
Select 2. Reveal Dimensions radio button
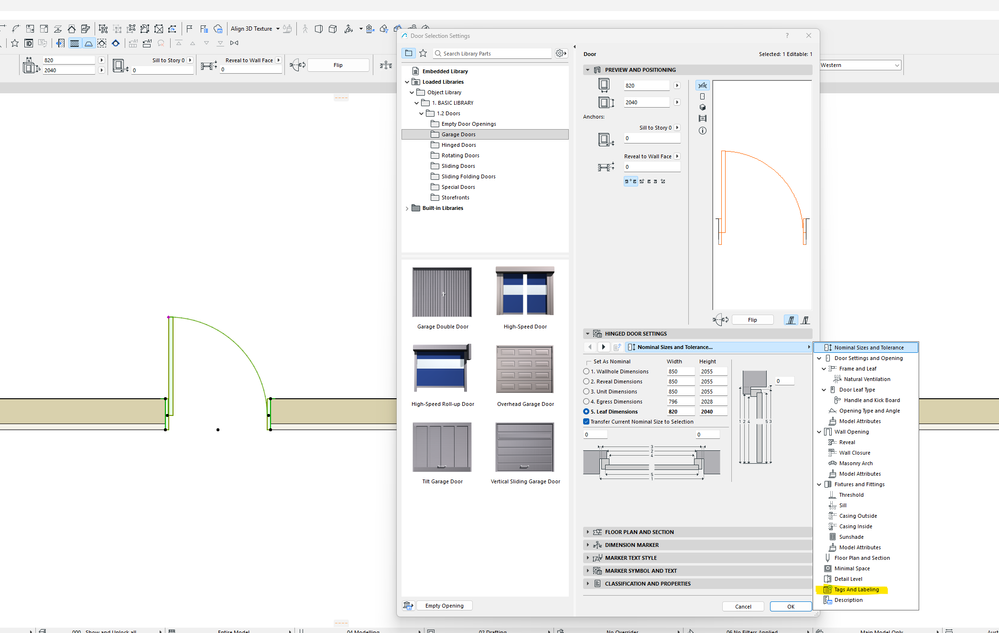(x=586, y=381)
